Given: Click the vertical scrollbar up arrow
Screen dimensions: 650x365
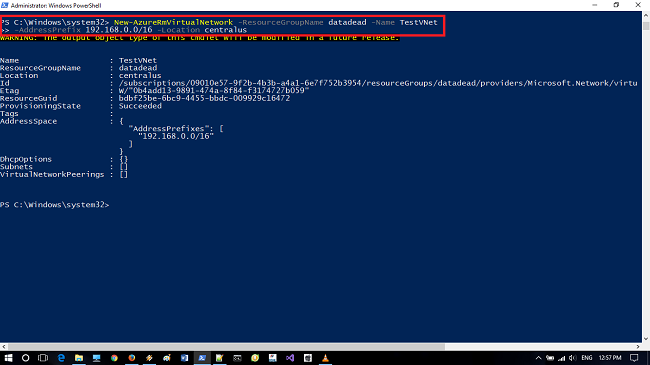Looking at the screenshot, I should click(x=646, y=15).
